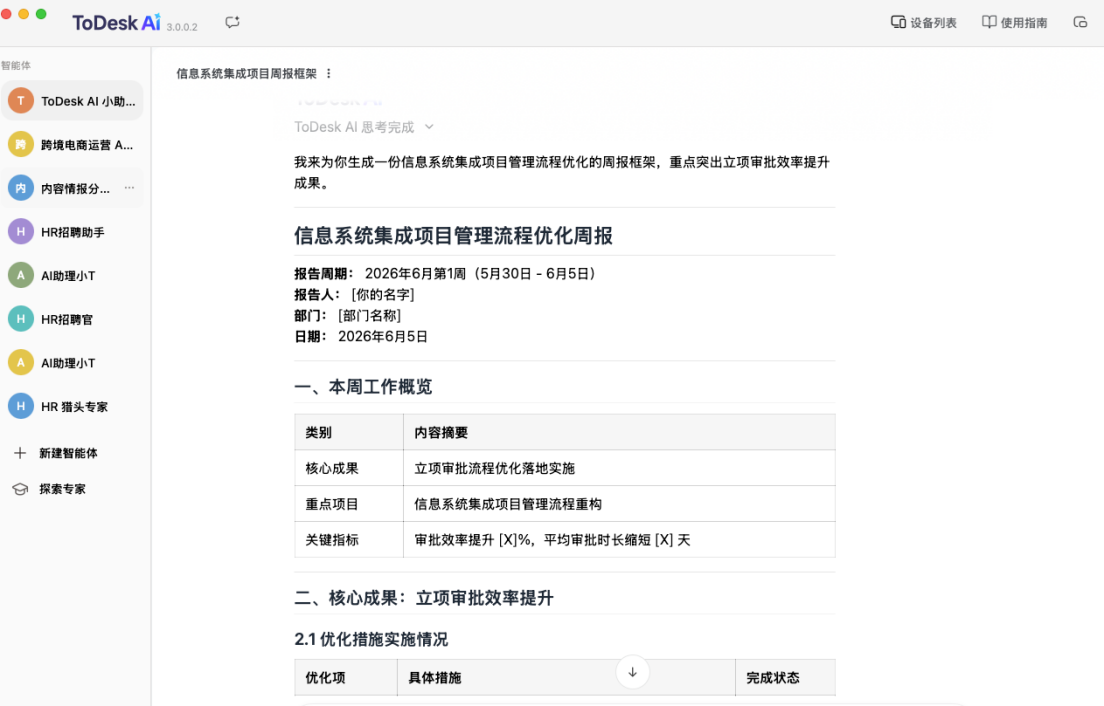Select the green AI助理小T agent
This screenshot has height=706, width=1104.
[72, 276]
